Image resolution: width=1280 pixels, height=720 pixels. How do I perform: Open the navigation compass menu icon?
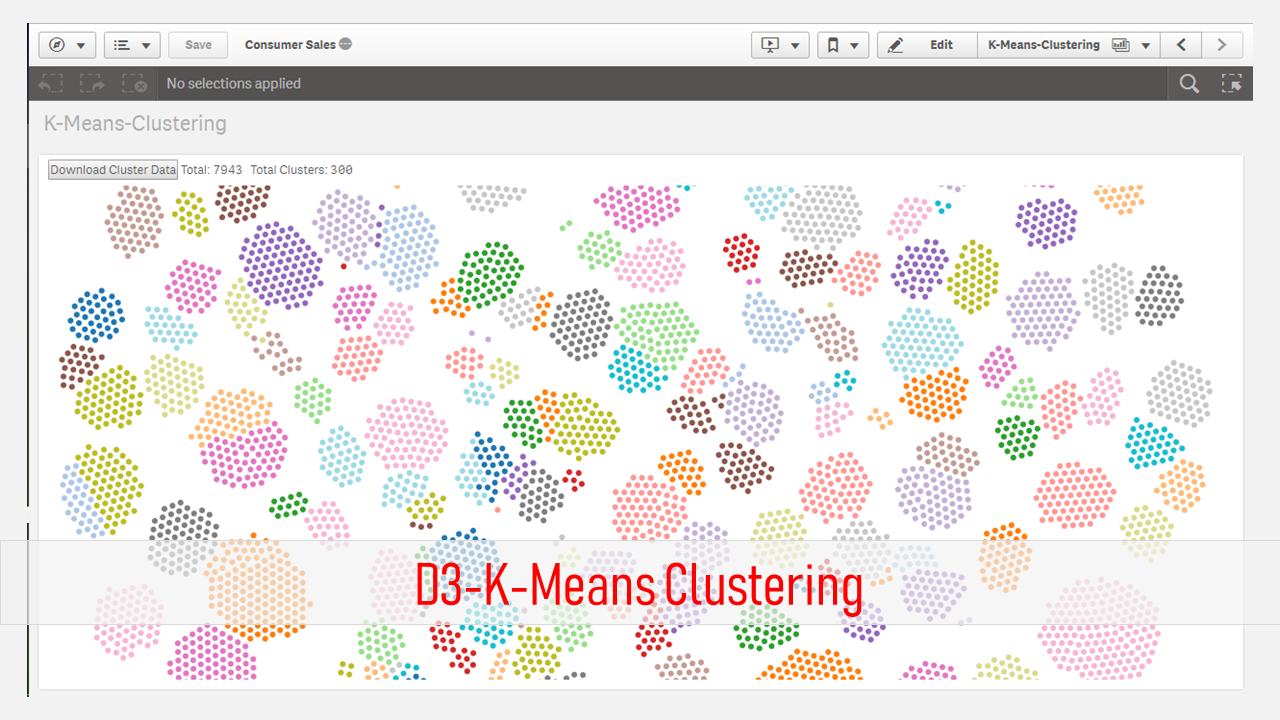56,44
